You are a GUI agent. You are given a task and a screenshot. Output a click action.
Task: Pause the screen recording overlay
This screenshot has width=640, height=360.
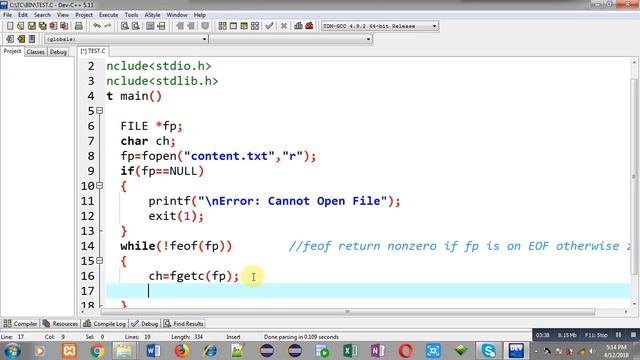[618, 335]
